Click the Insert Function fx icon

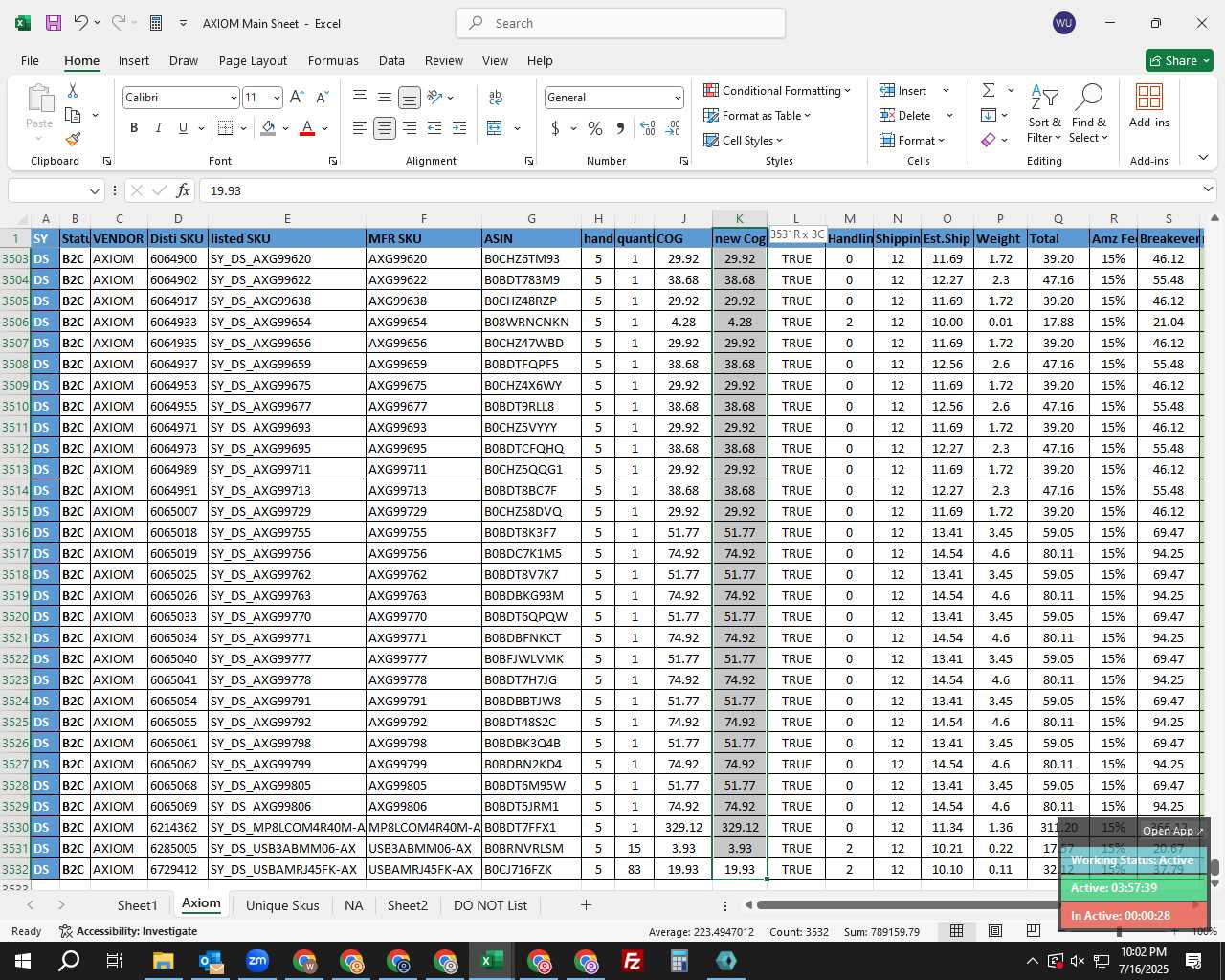(183, 190)
